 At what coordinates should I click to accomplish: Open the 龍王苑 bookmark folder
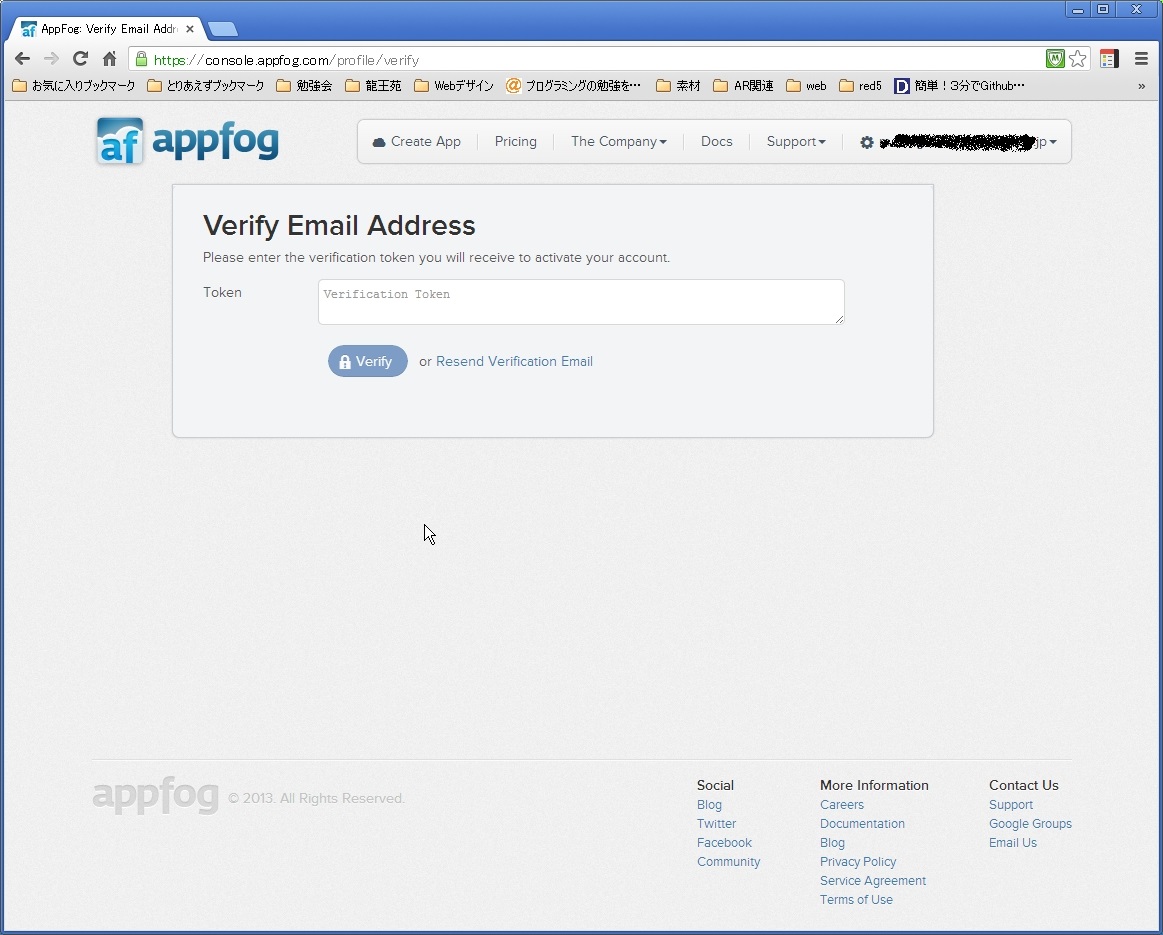click(x=374, y=86)
